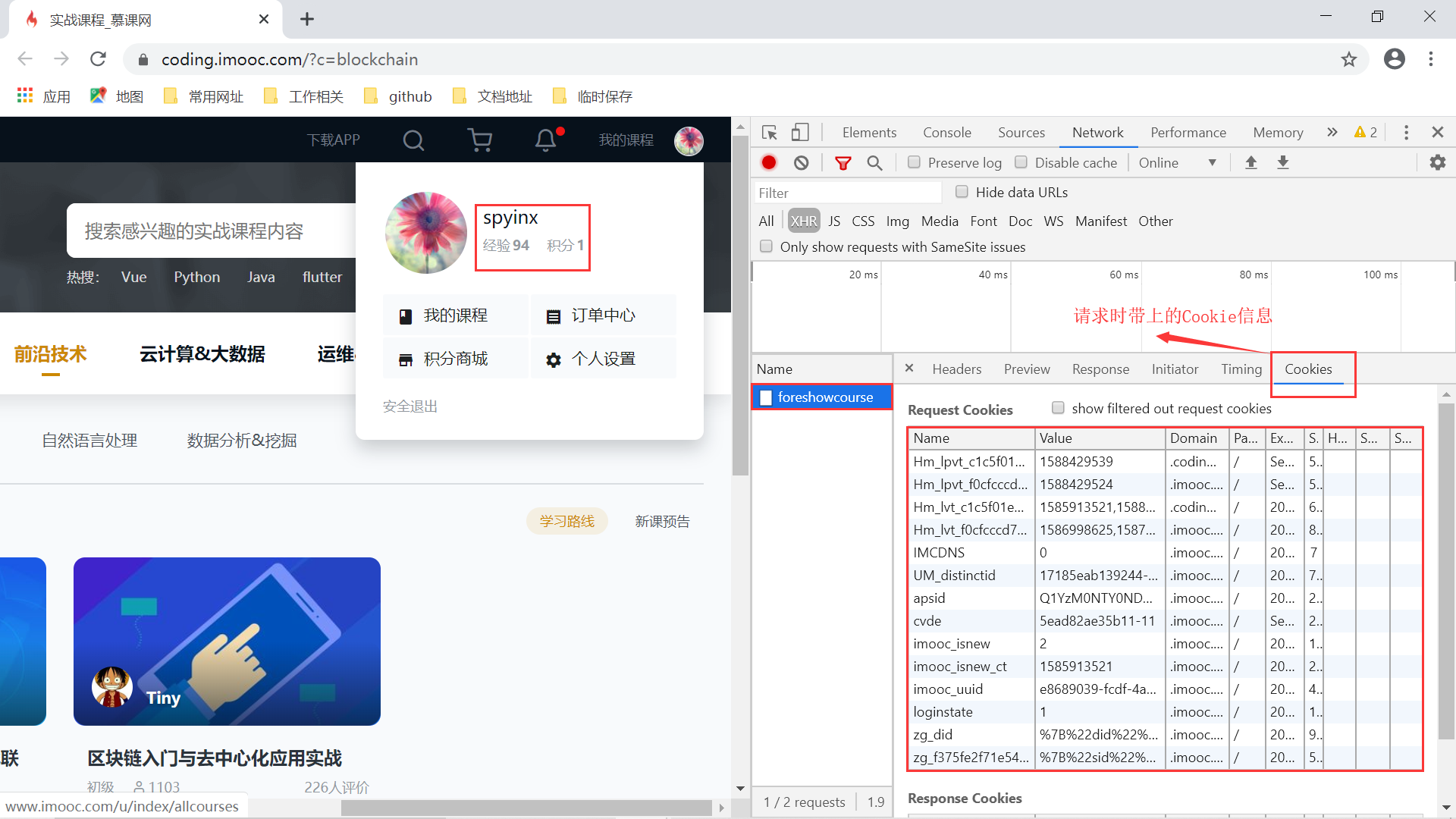
Task: Select the XHR filter type
Action: tap(804, 221)
